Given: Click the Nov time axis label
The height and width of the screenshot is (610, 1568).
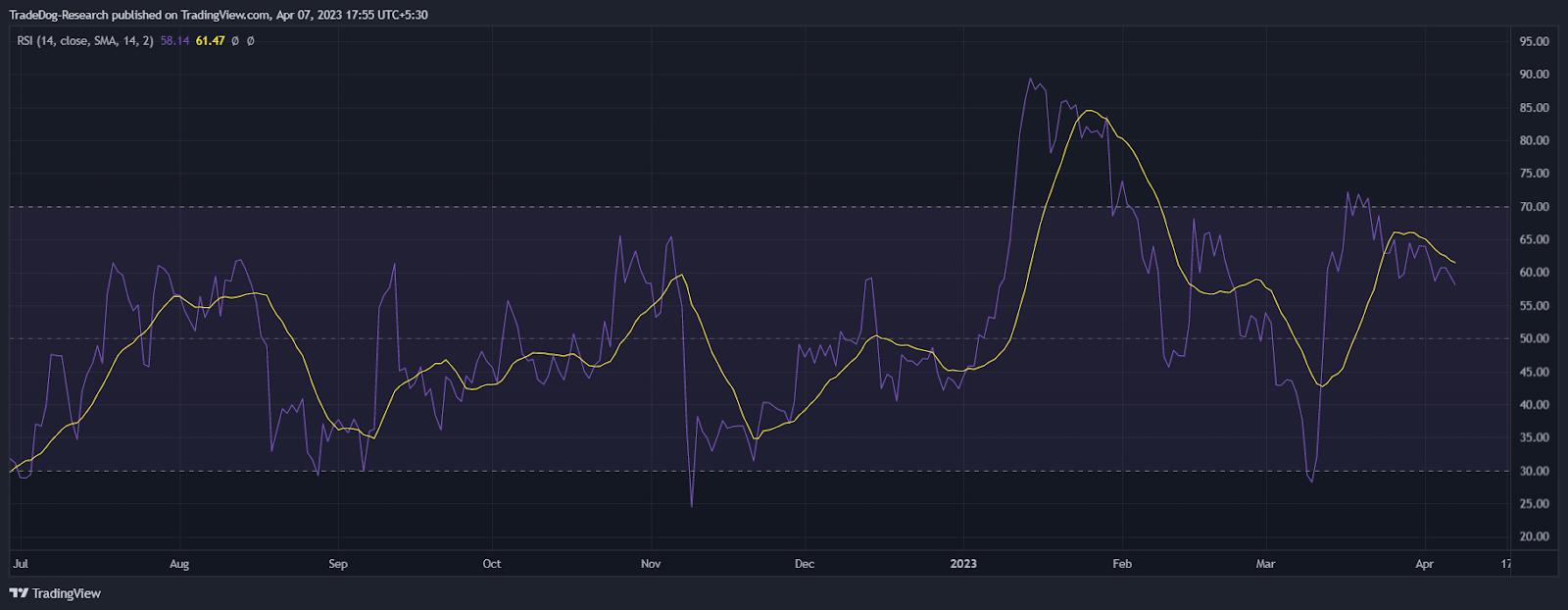Looking at the screenshot, I should click(651, 564).
